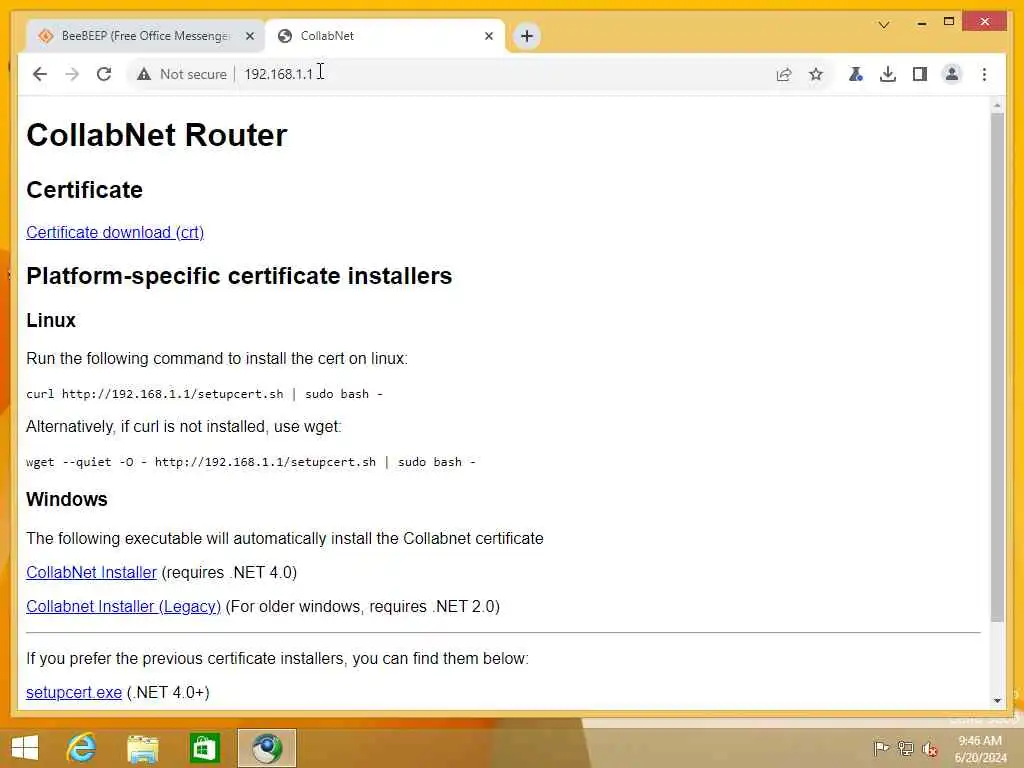Click the forward navigation arrow
This screenshot has width=1024, height=768.
click(72, 74)
